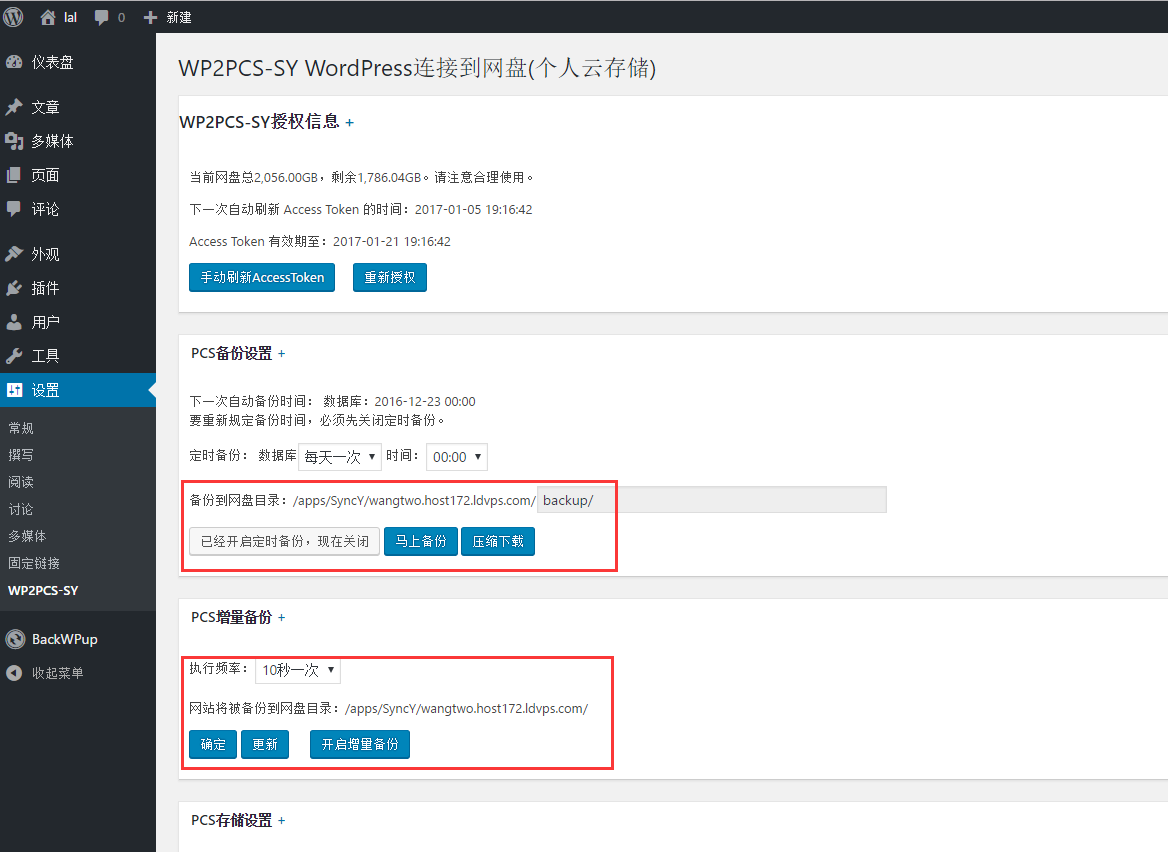Open the 设置 menu label

(x=45, y=390)
